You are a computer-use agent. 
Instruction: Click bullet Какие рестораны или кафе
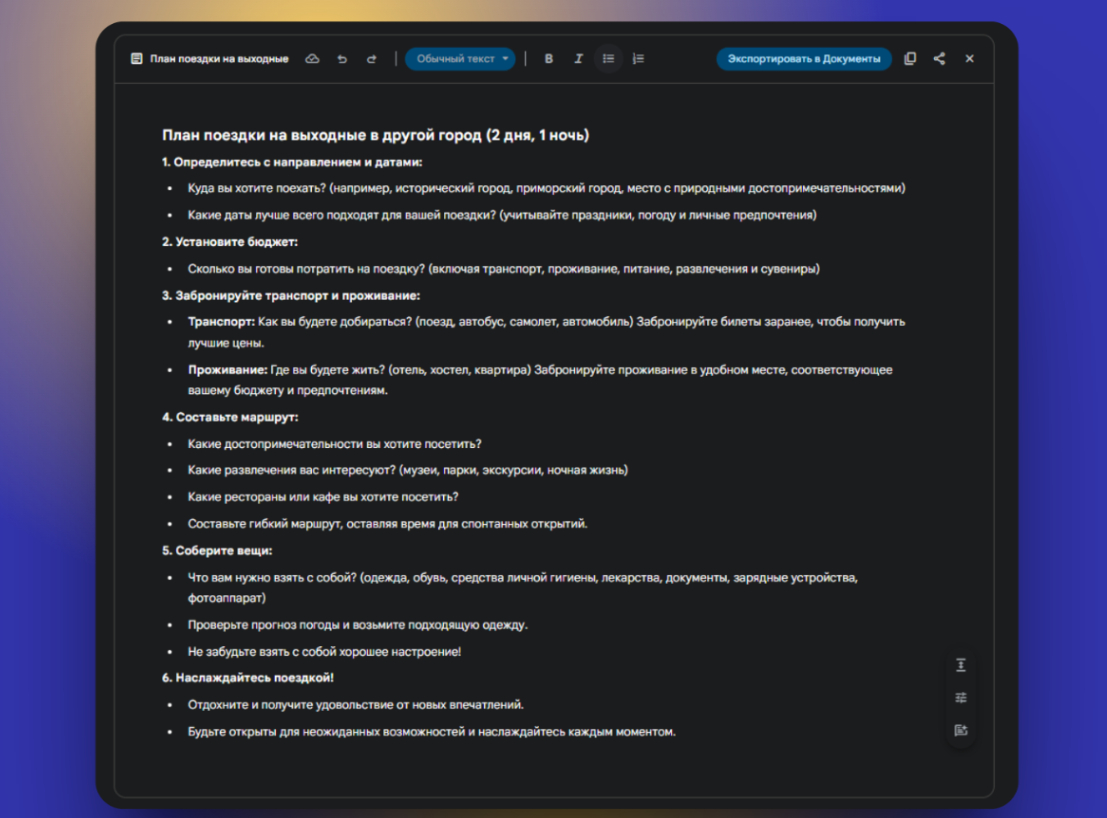click(x=323, y=497)
